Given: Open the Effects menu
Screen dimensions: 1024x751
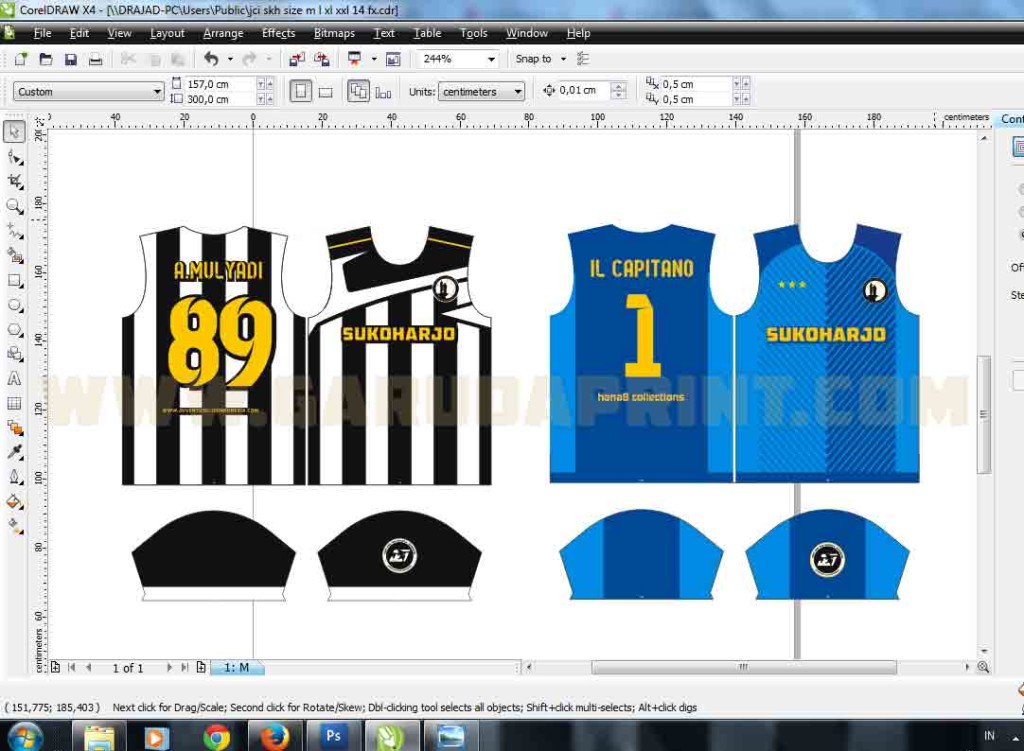Looking at the screenshot, I should 277,33.
